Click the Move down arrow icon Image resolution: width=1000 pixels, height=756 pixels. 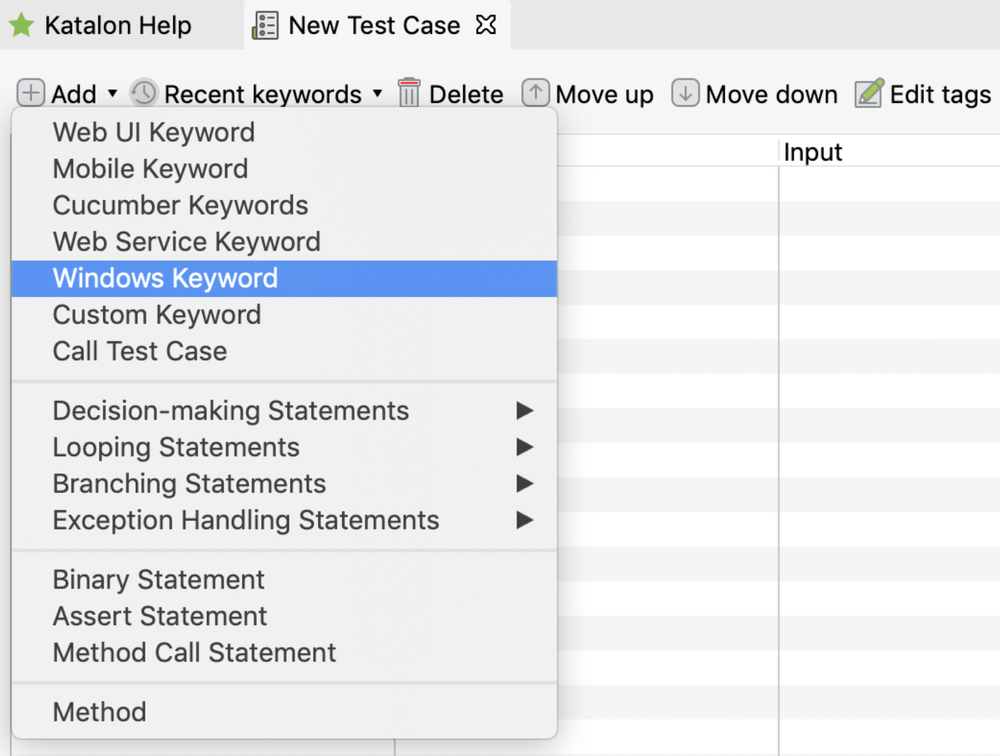tap(685, 93)
